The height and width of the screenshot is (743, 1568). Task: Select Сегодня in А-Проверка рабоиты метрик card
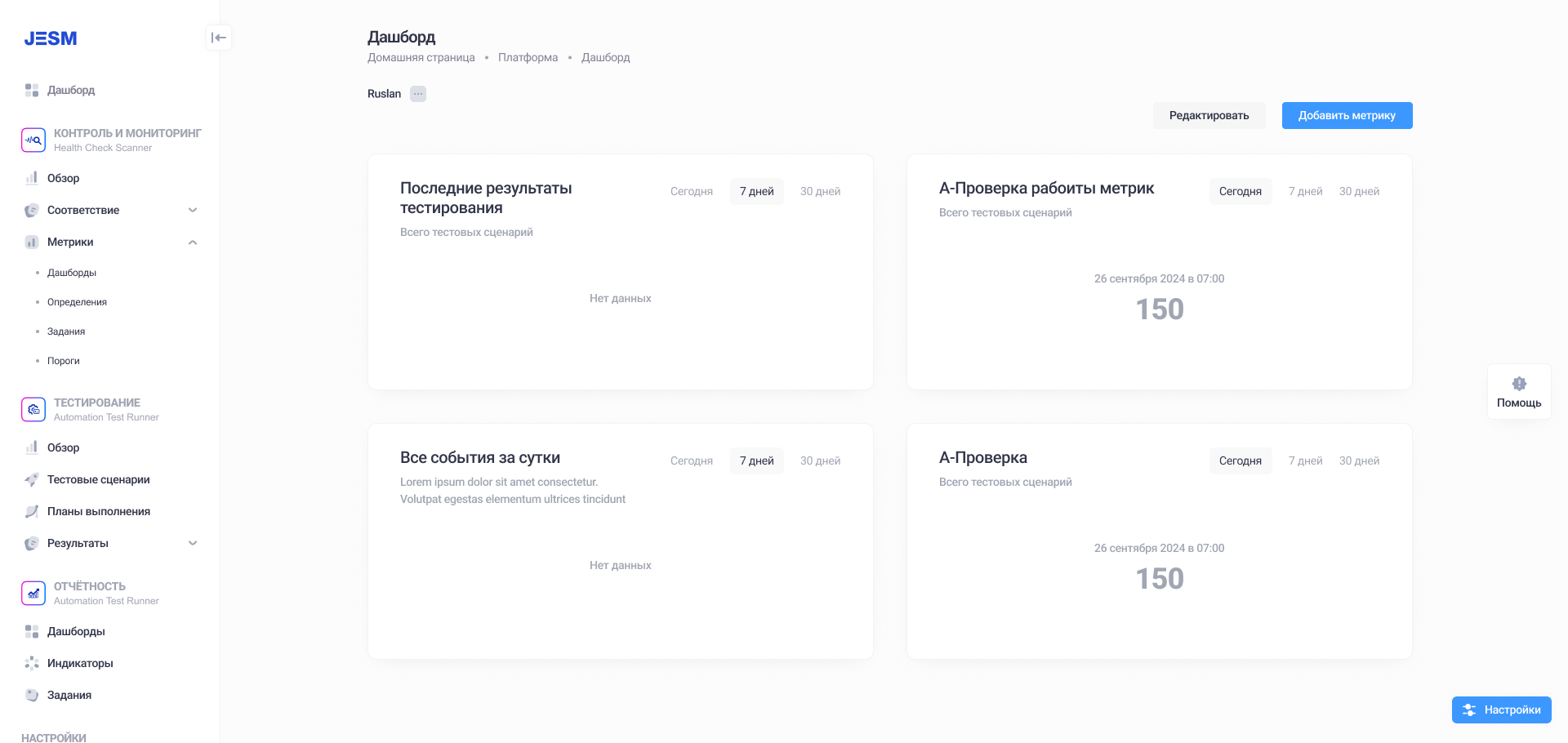point(1241,191)
